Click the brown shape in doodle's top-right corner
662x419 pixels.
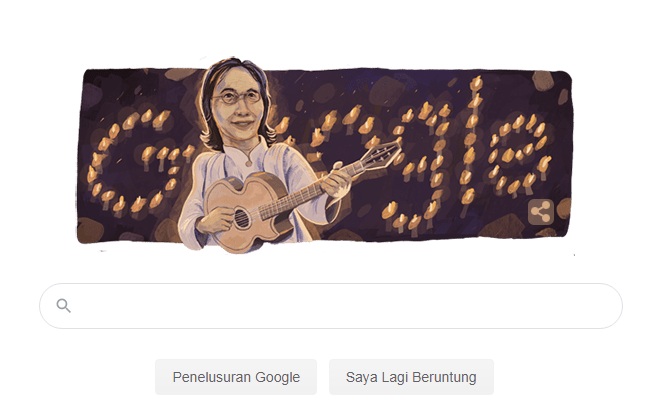tap(543, 81)
